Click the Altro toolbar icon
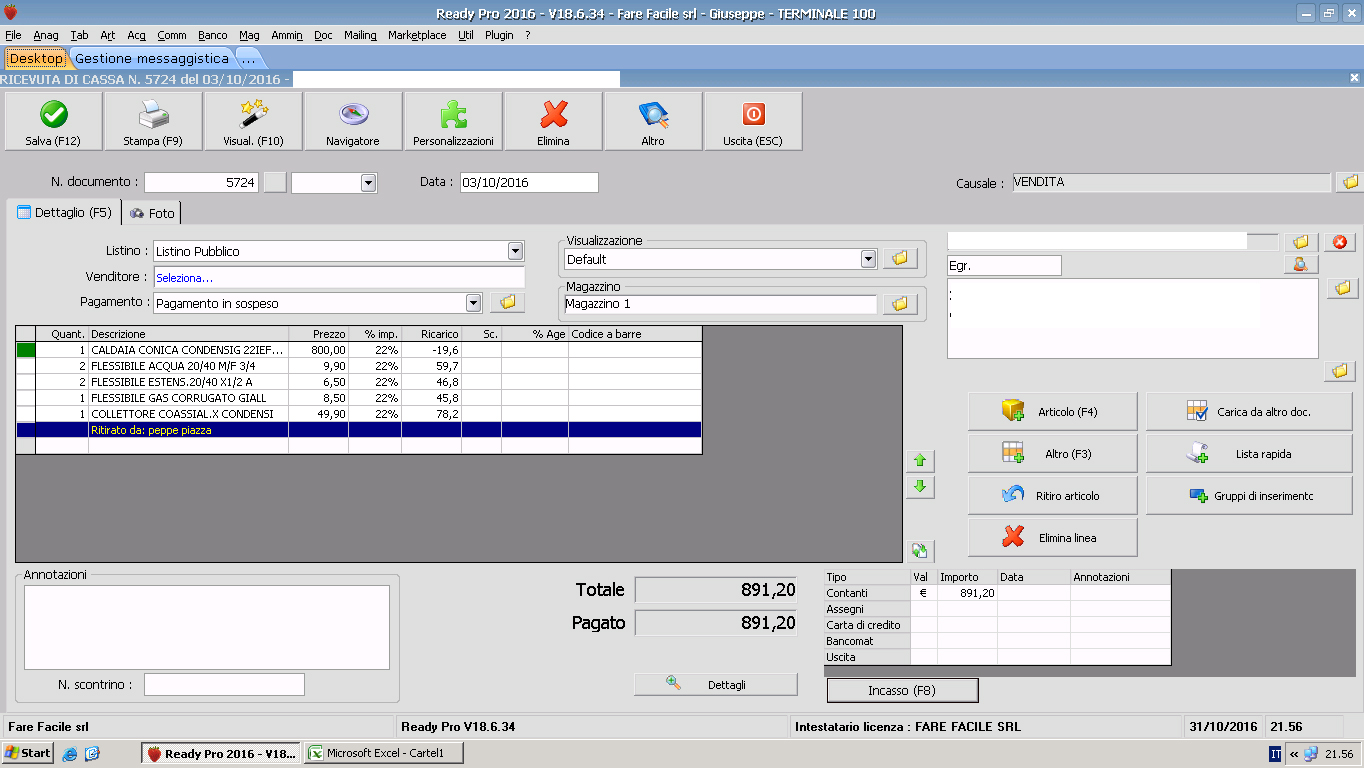This screenshot has height=768, width=1364. coord(653,115)
